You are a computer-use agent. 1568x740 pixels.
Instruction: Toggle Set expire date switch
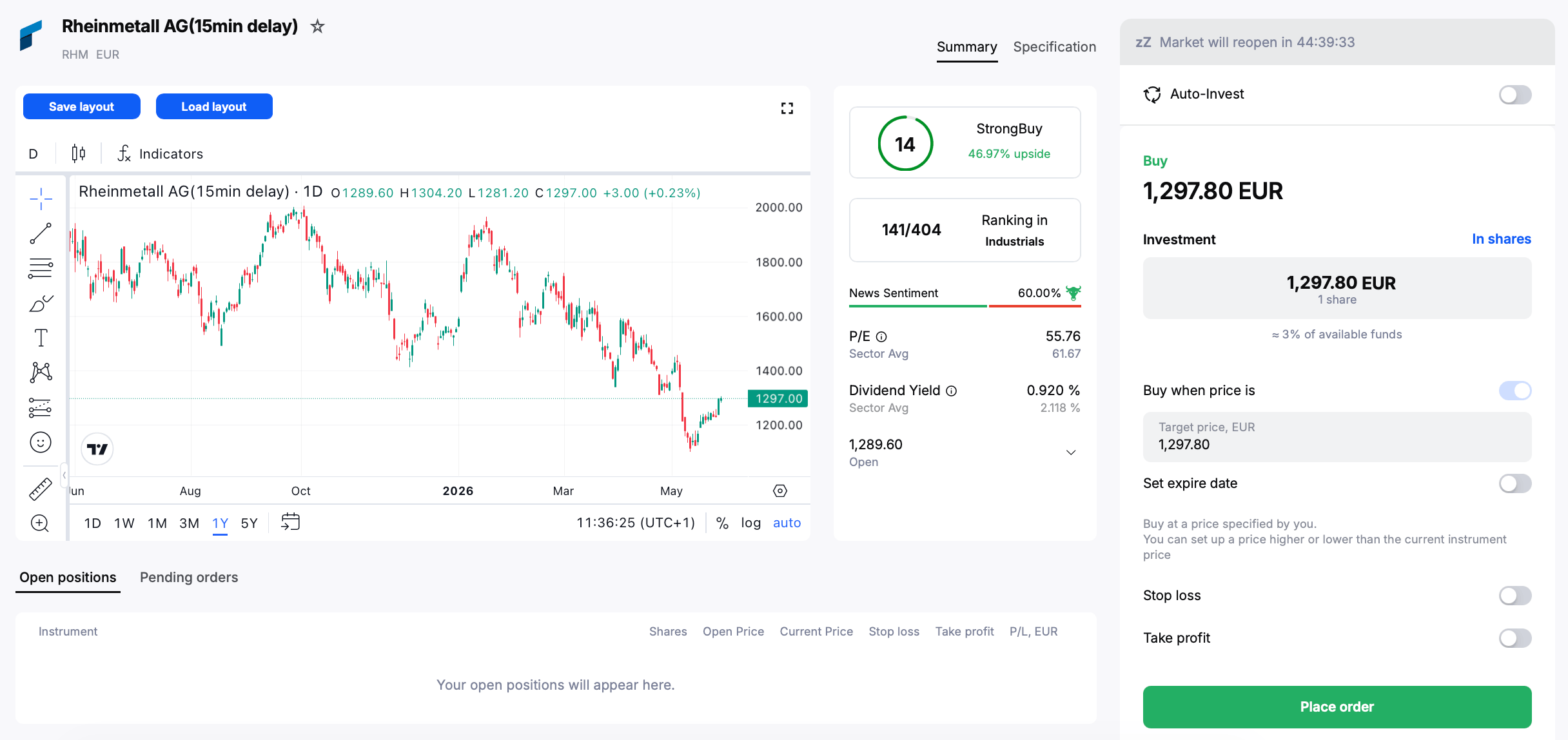coord(1515,483)
